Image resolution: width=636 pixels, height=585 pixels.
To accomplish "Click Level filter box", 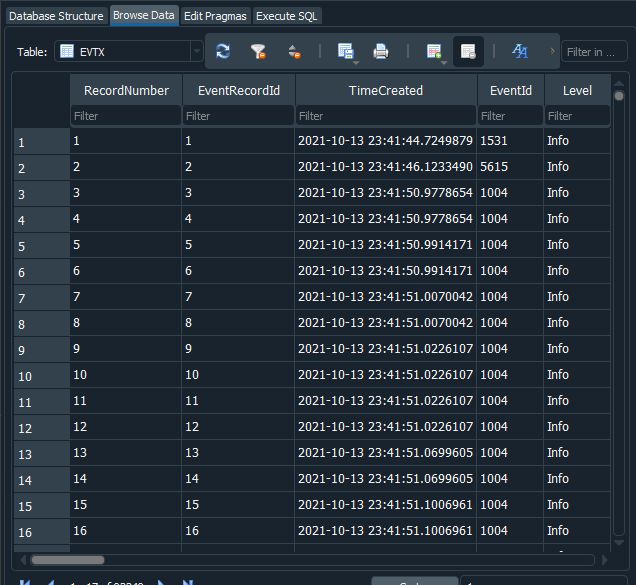I will [577, 116].
